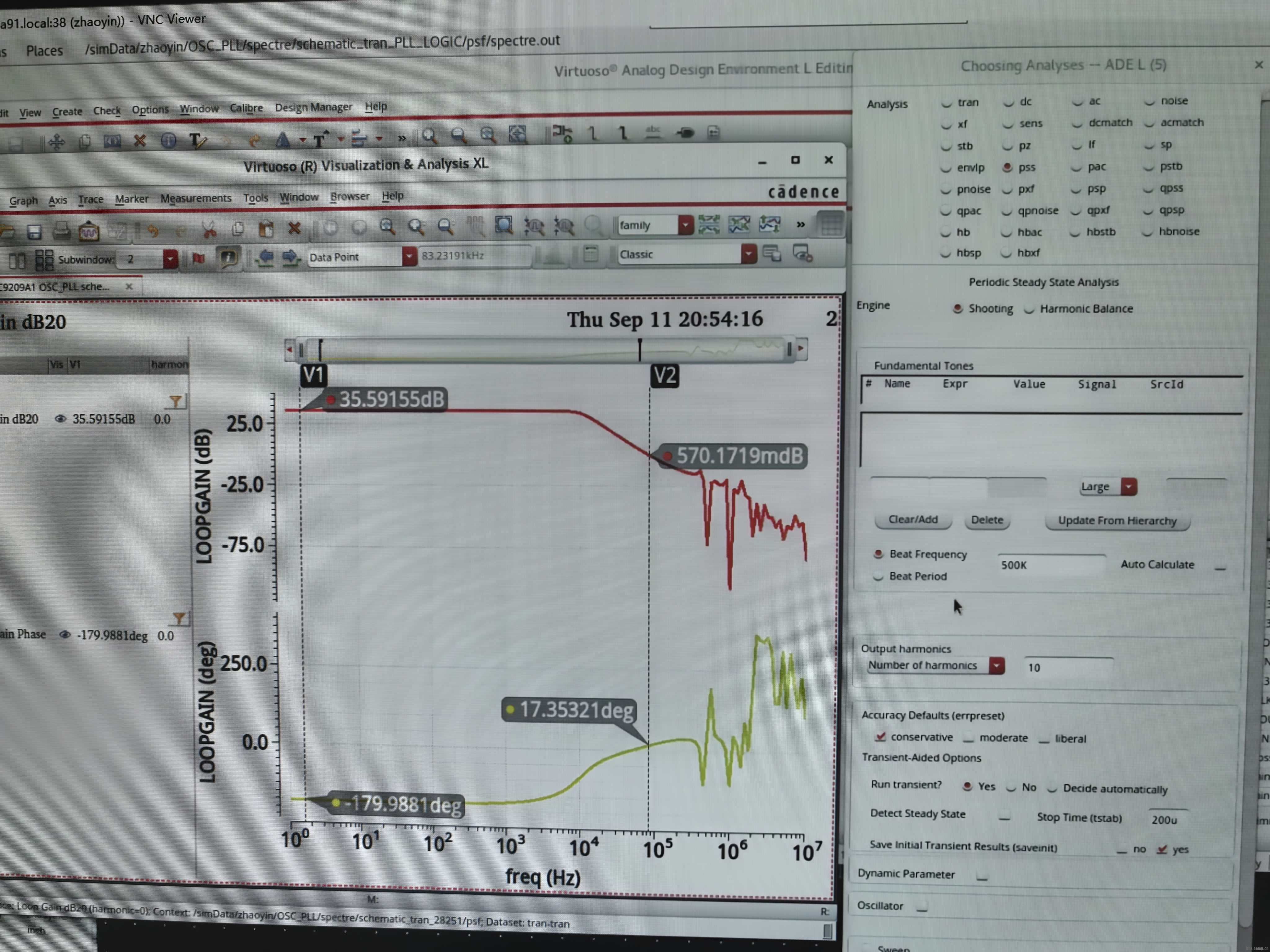Select the ac analysis radio button

click(x=1078, y=102)
